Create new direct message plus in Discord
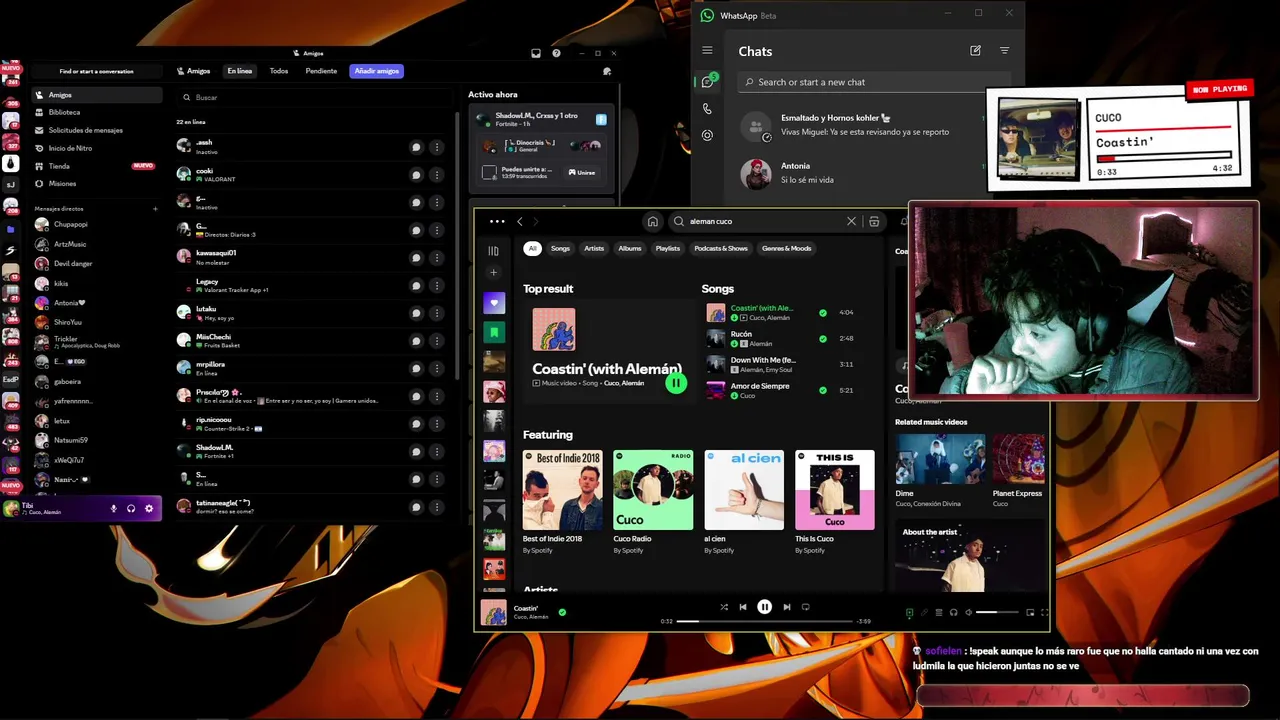 155,209
